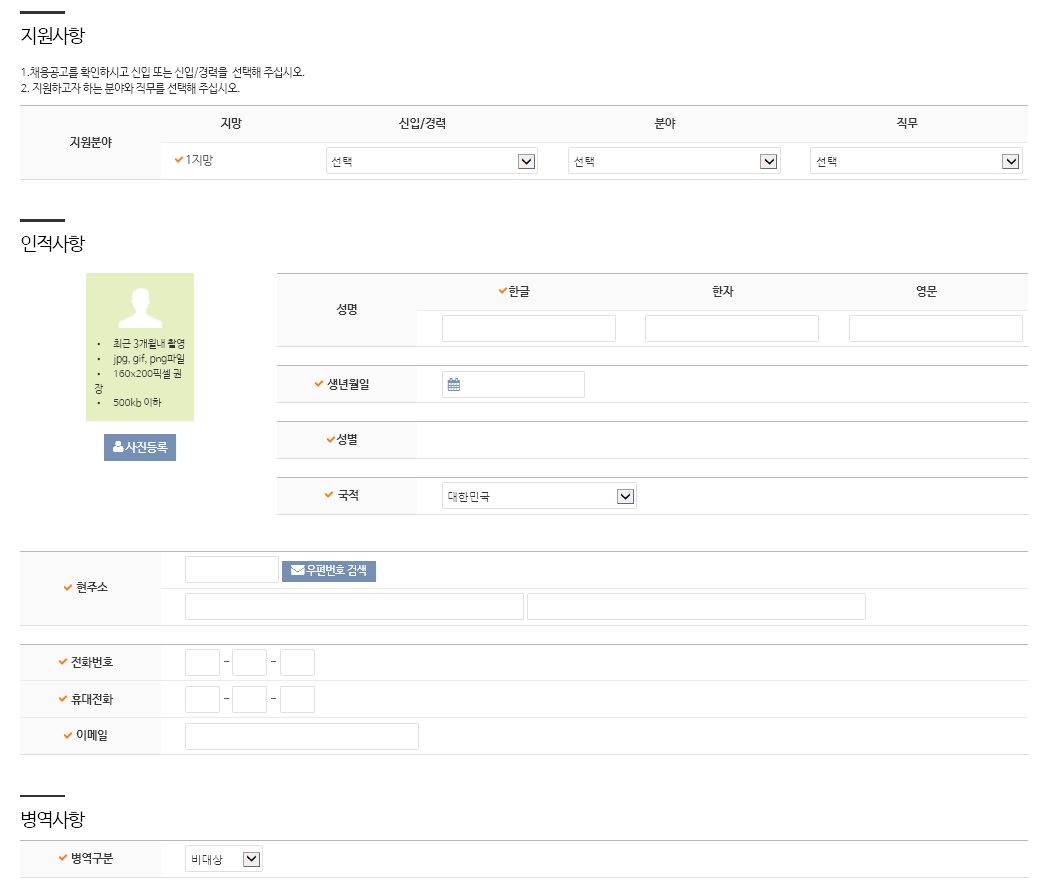Click the 이메일 input field
This screenshot has width=1044, height=890.
301,737
